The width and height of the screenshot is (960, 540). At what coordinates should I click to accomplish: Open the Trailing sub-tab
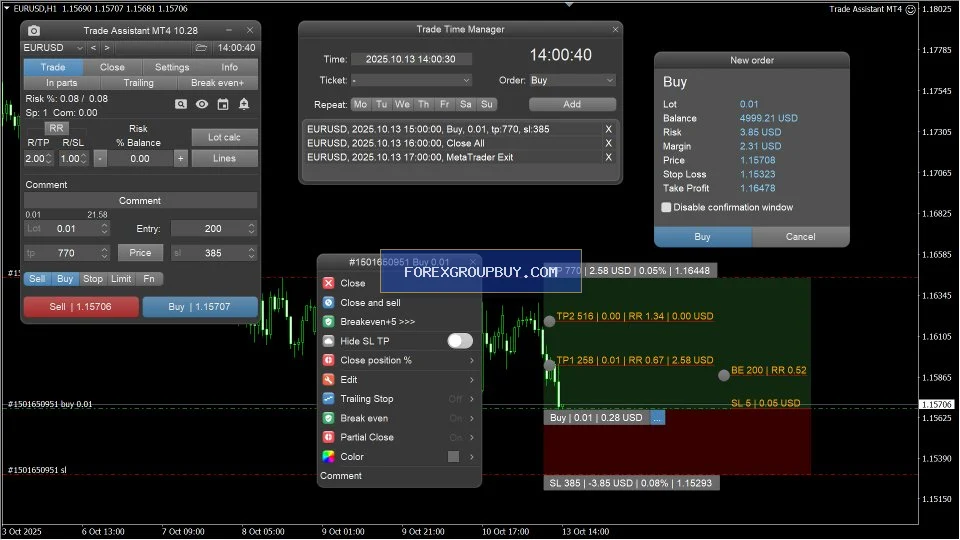coord(139,83)
